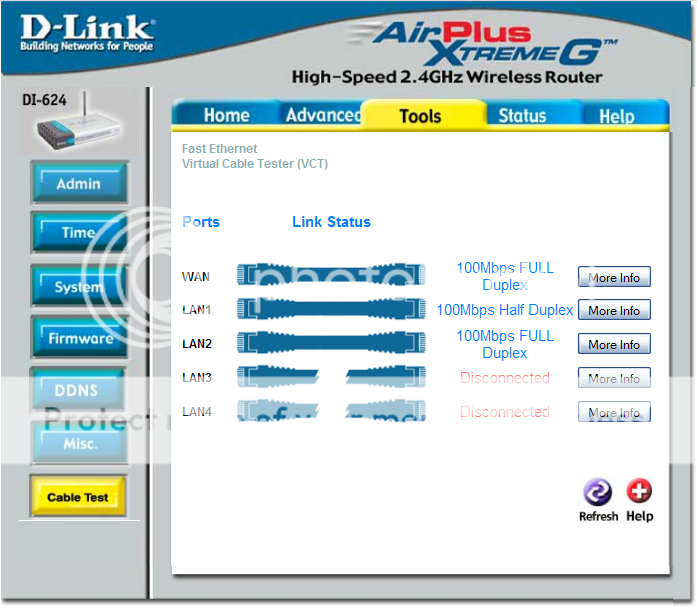Switch to the Home tab
Image resolution: width=697 pixels, height=606 pixels.
[226, 115]
